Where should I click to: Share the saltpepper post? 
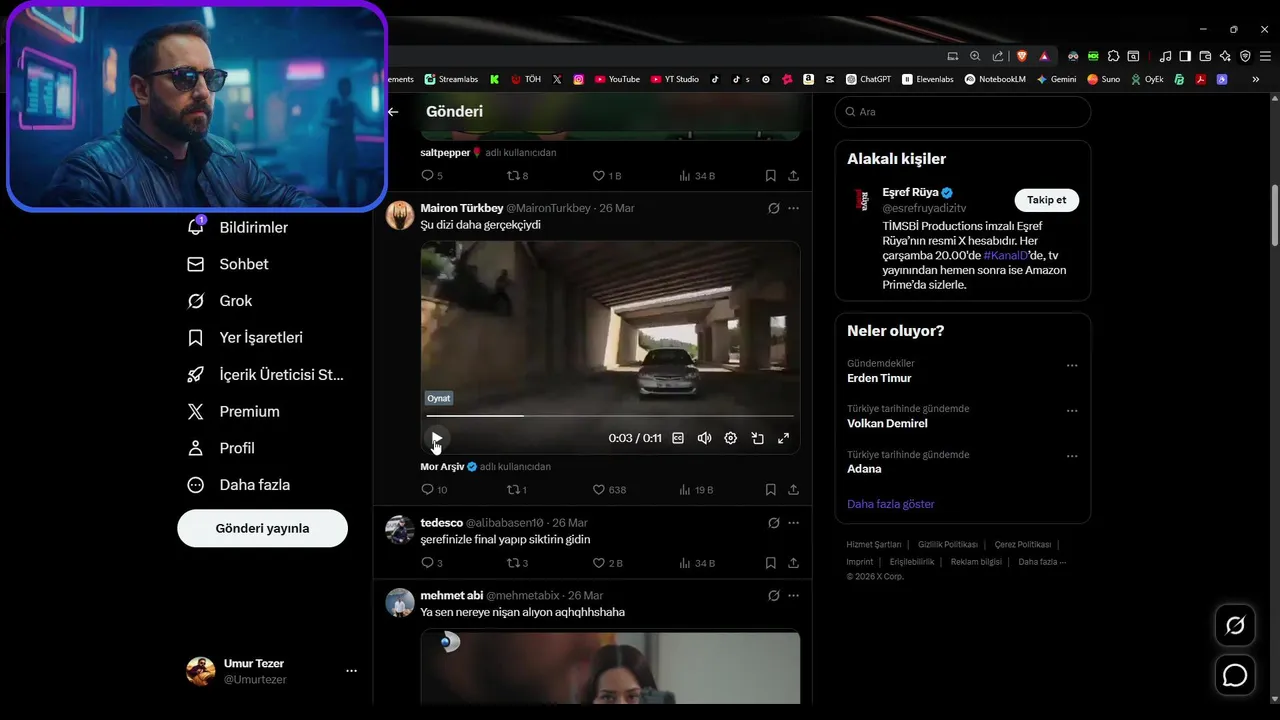[793, 176]
